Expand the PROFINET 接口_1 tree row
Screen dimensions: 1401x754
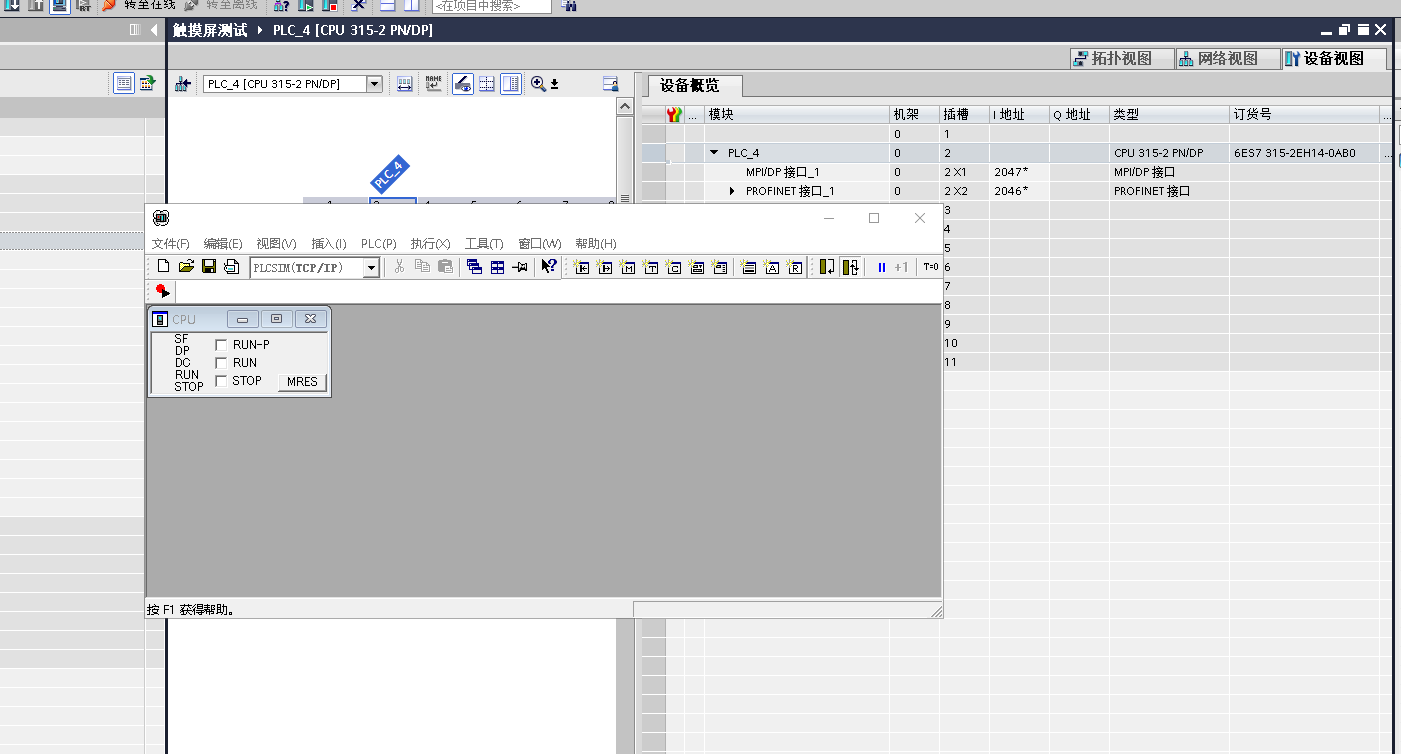click(732, 191)
